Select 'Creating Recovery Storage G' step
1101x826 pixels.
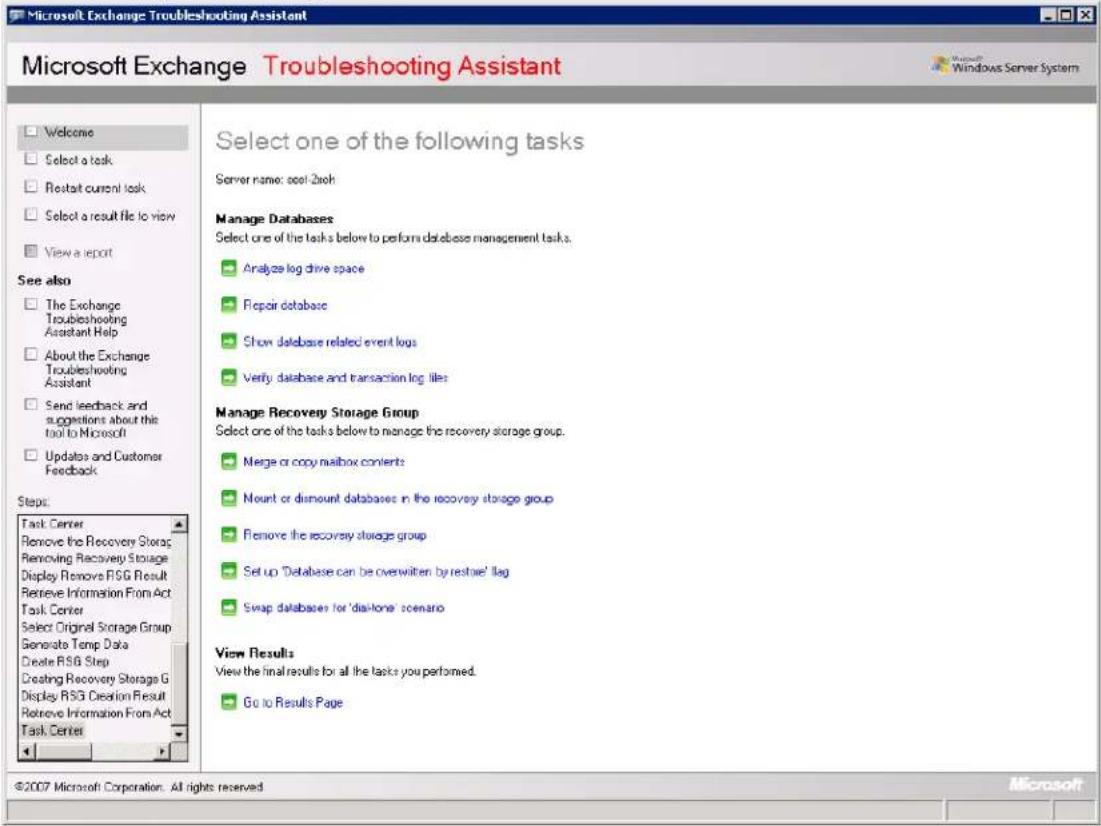[95, 678]
